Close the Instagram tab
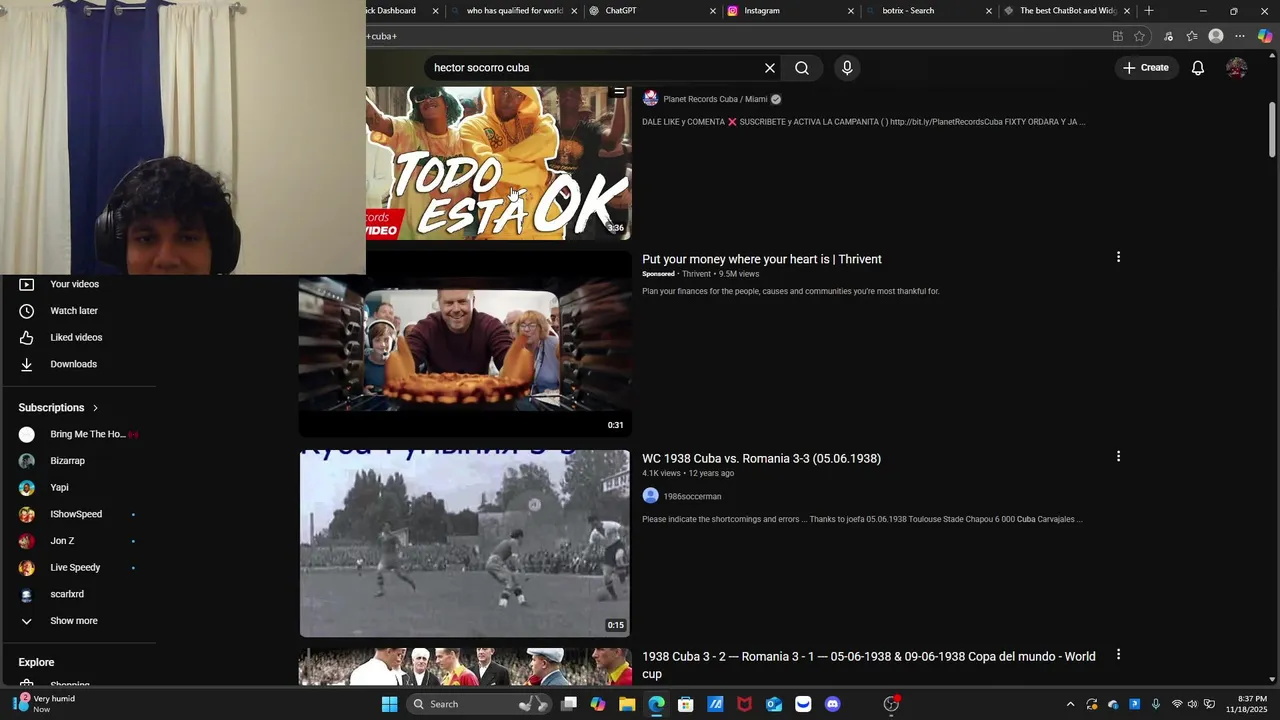 (x=851, y=11)
